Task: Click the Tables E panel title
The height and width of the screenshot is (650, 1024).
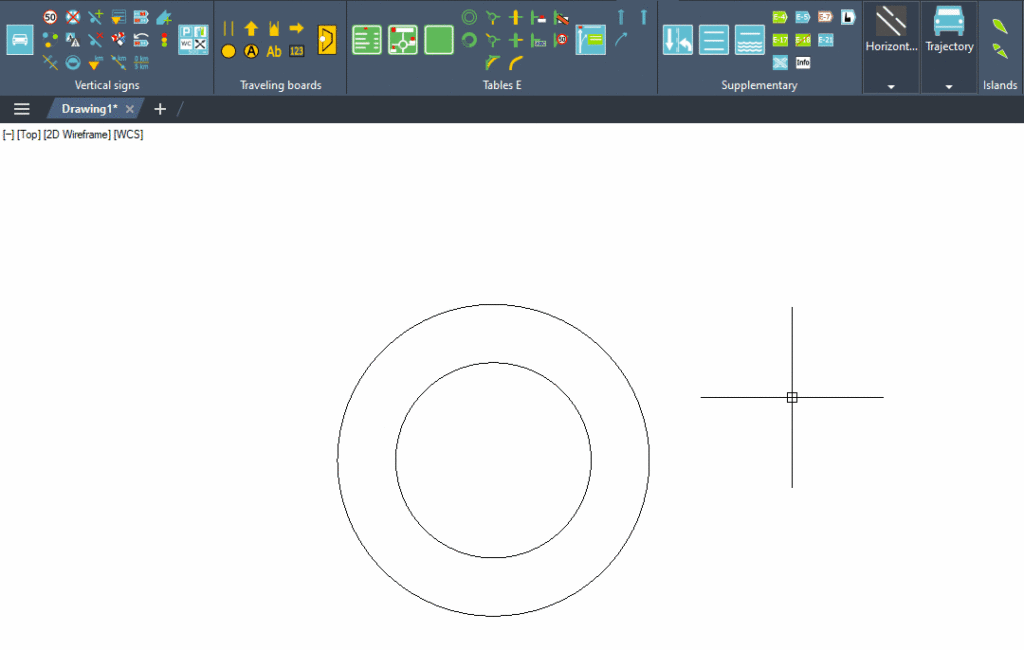Action: pos(502,85)
